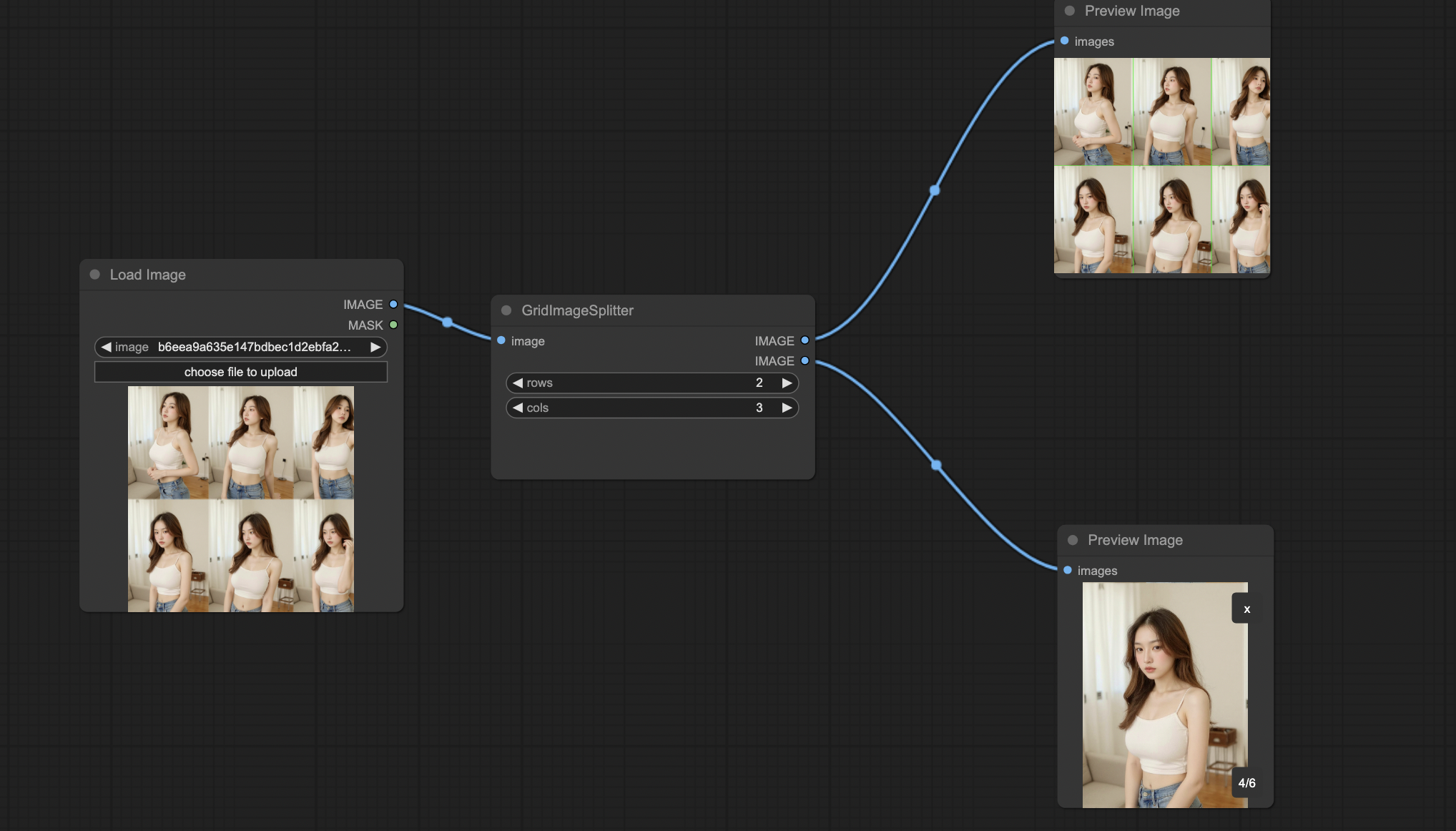Image resolution: width=1456 pixels, height=831 pixels.
Task: Click the second IMAGE output of GridImageSplitter
Action: coord(805,361)
